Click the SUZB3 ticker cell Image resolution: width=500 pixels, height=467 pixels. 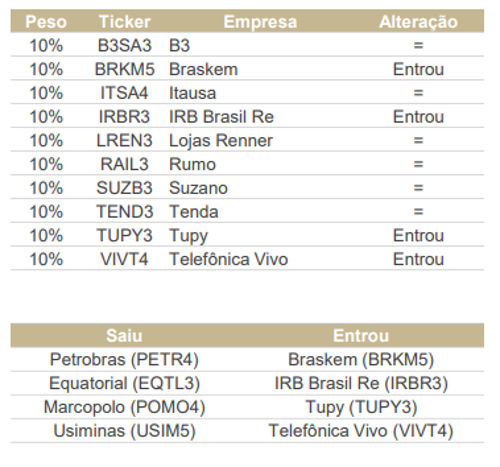[125, 188]
